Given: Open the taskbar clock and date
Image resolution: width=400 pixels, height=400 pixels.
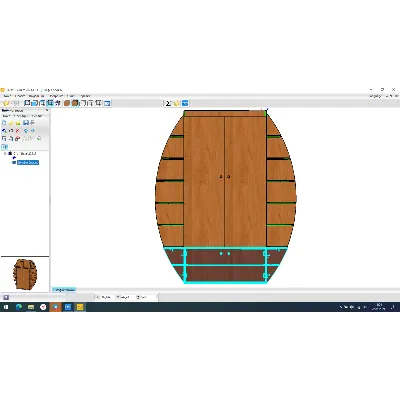Looking at the screenshot, I should click(379, 307).
